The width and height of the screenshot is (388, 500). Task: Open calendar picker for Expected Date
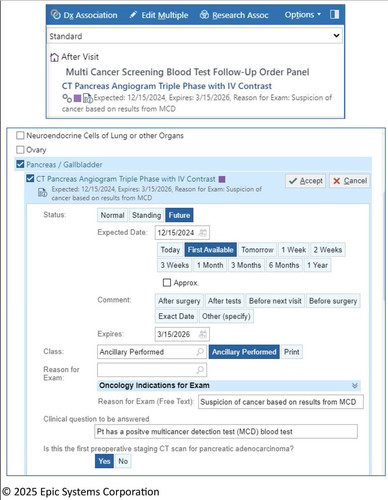203,233
